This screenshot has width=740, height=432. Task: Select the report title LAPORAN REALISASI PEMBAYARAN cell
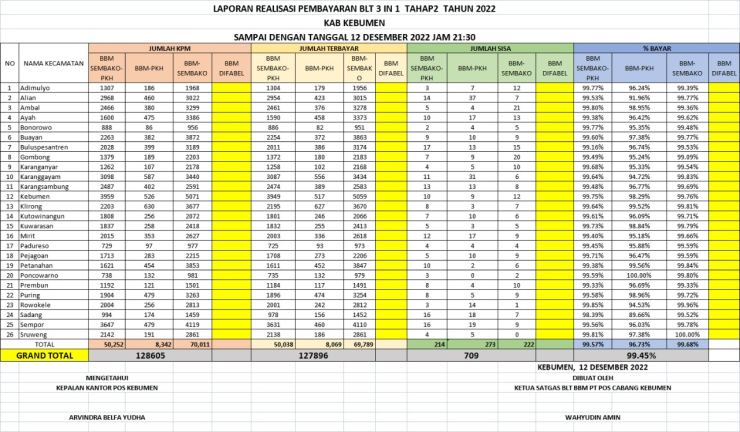click(x=354, y=8)
